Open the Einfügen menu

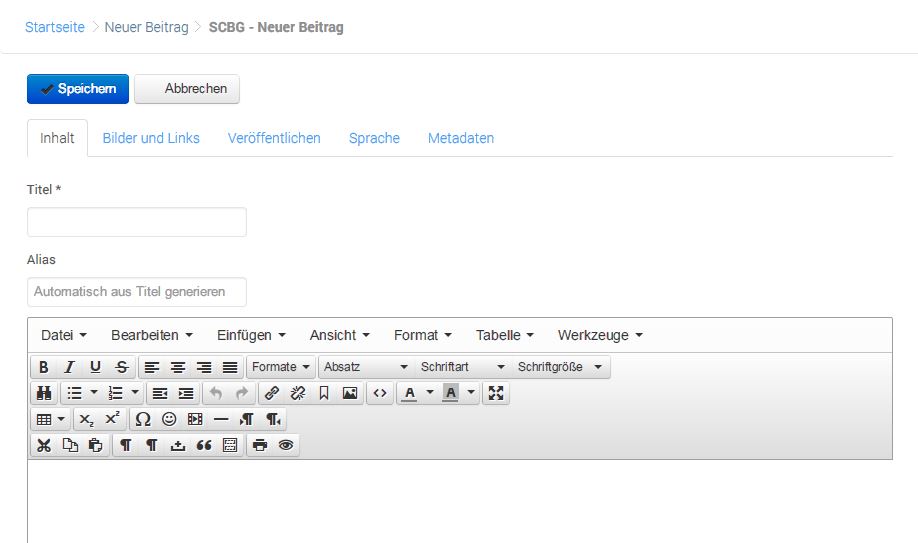pyautogui.click(x=251, y=336)
